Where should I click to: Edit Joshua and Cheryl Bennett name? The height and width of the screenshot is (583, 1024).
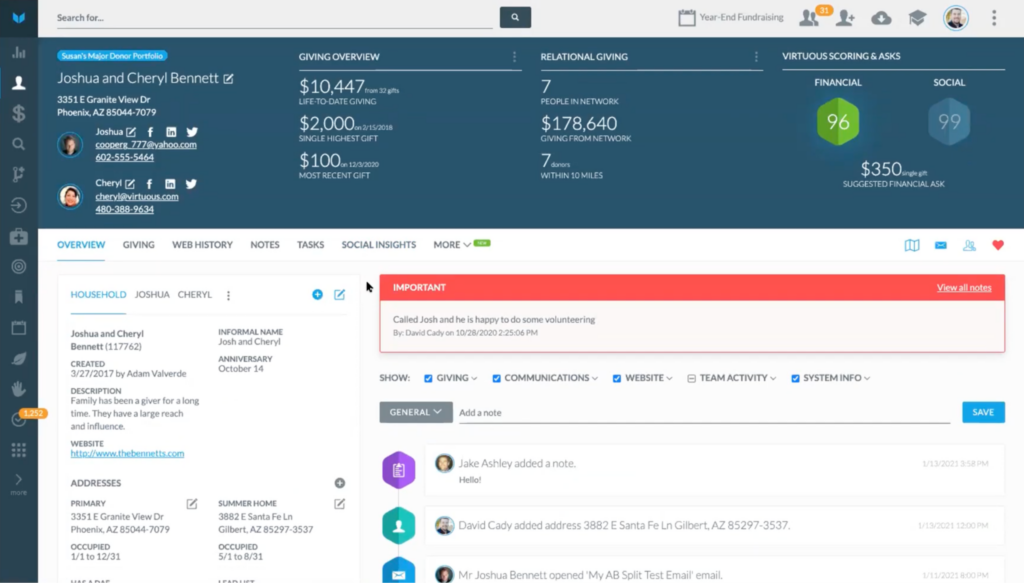click(x=229, y=78)
